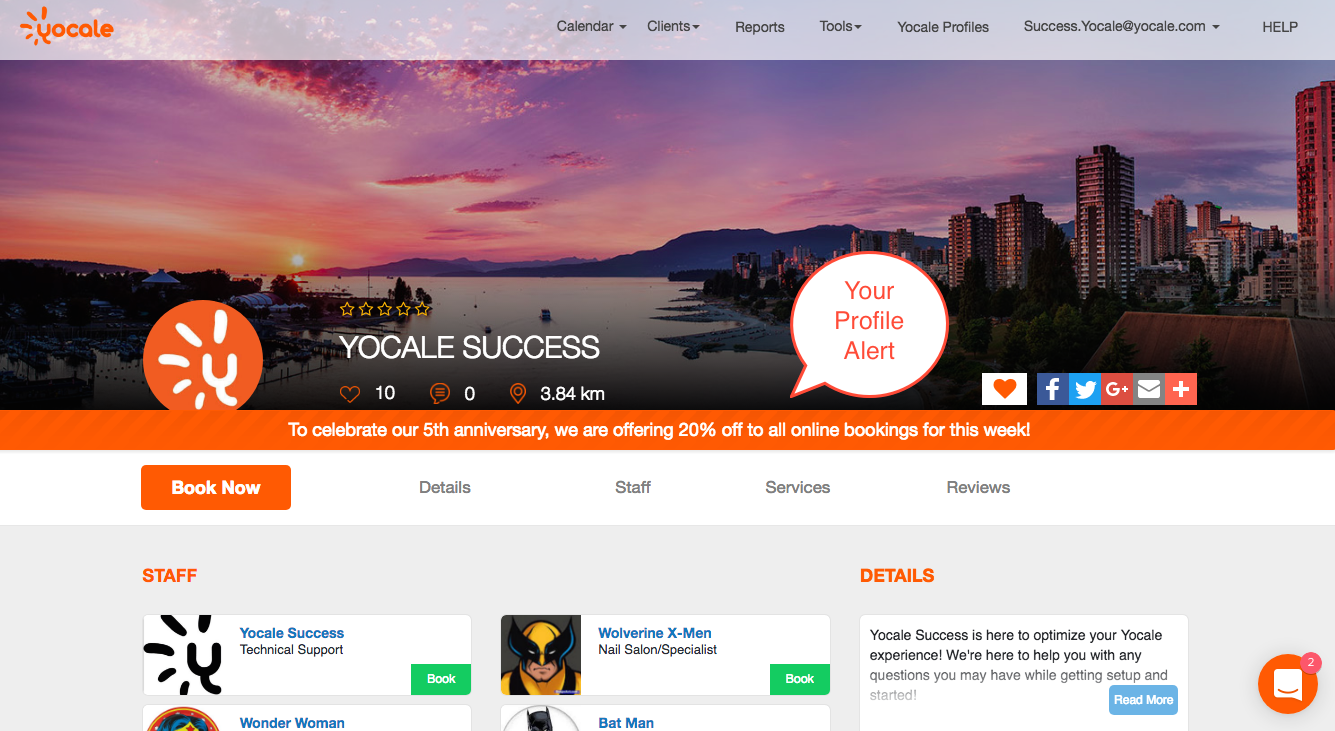1335x731 pixels.
Task: Click the orange Book Now button
Action: coord(216,487)
